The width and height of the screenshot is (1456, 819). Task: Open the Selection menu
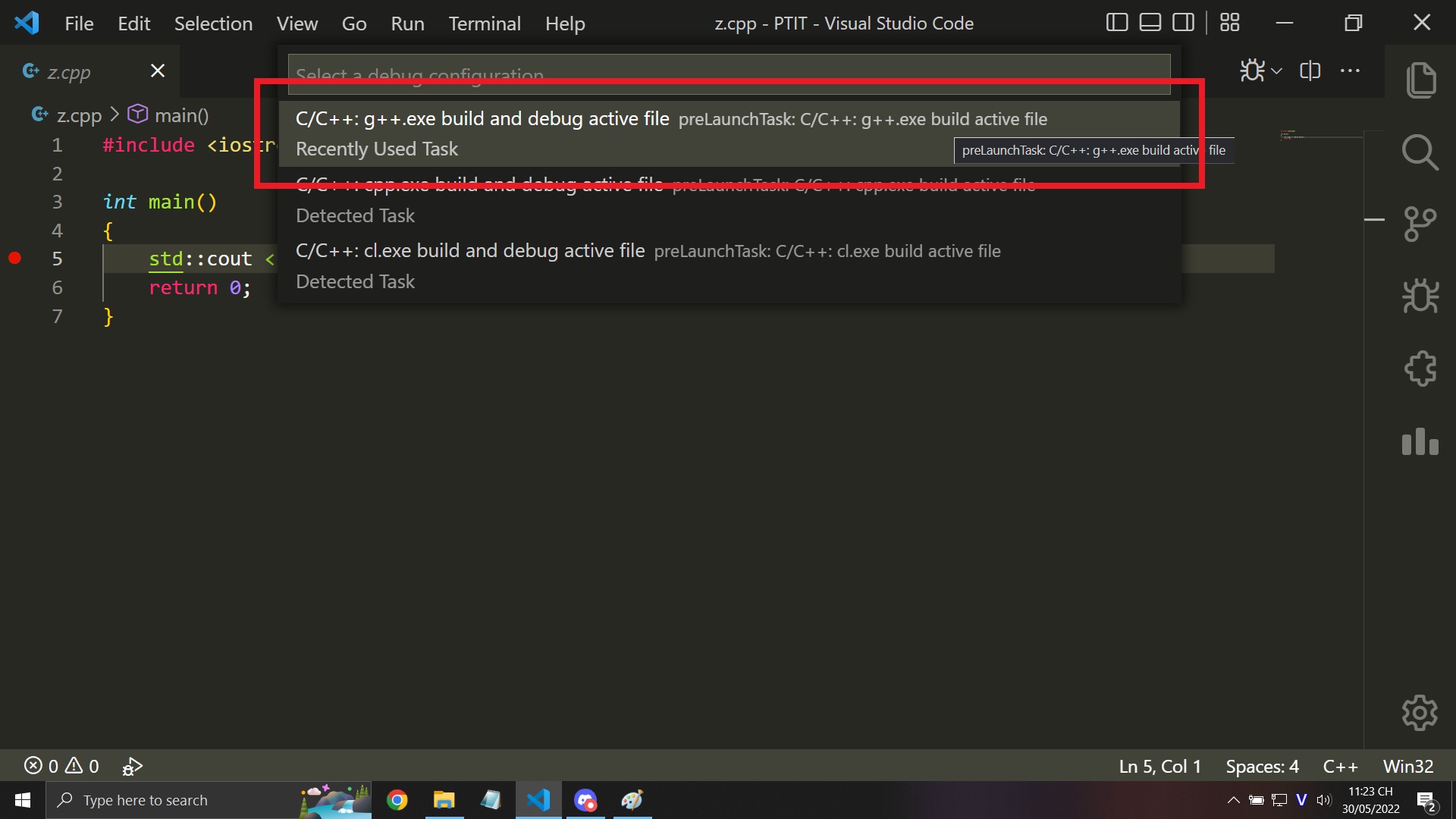click(213, 24)
